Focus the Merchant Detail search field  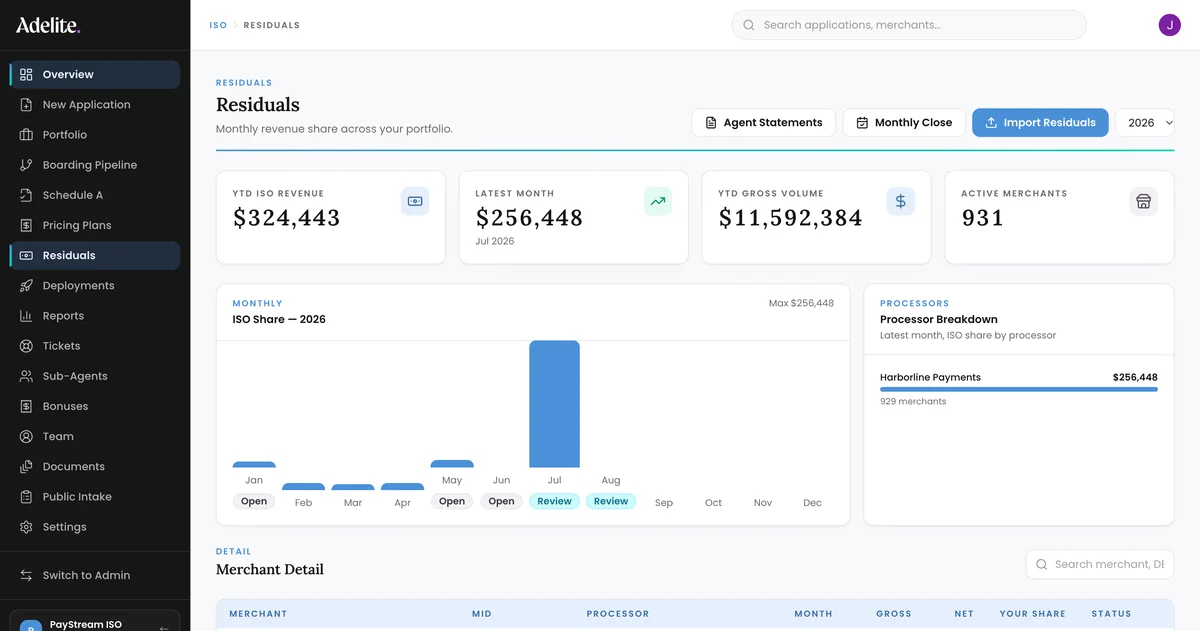[x=1100, y=564]
